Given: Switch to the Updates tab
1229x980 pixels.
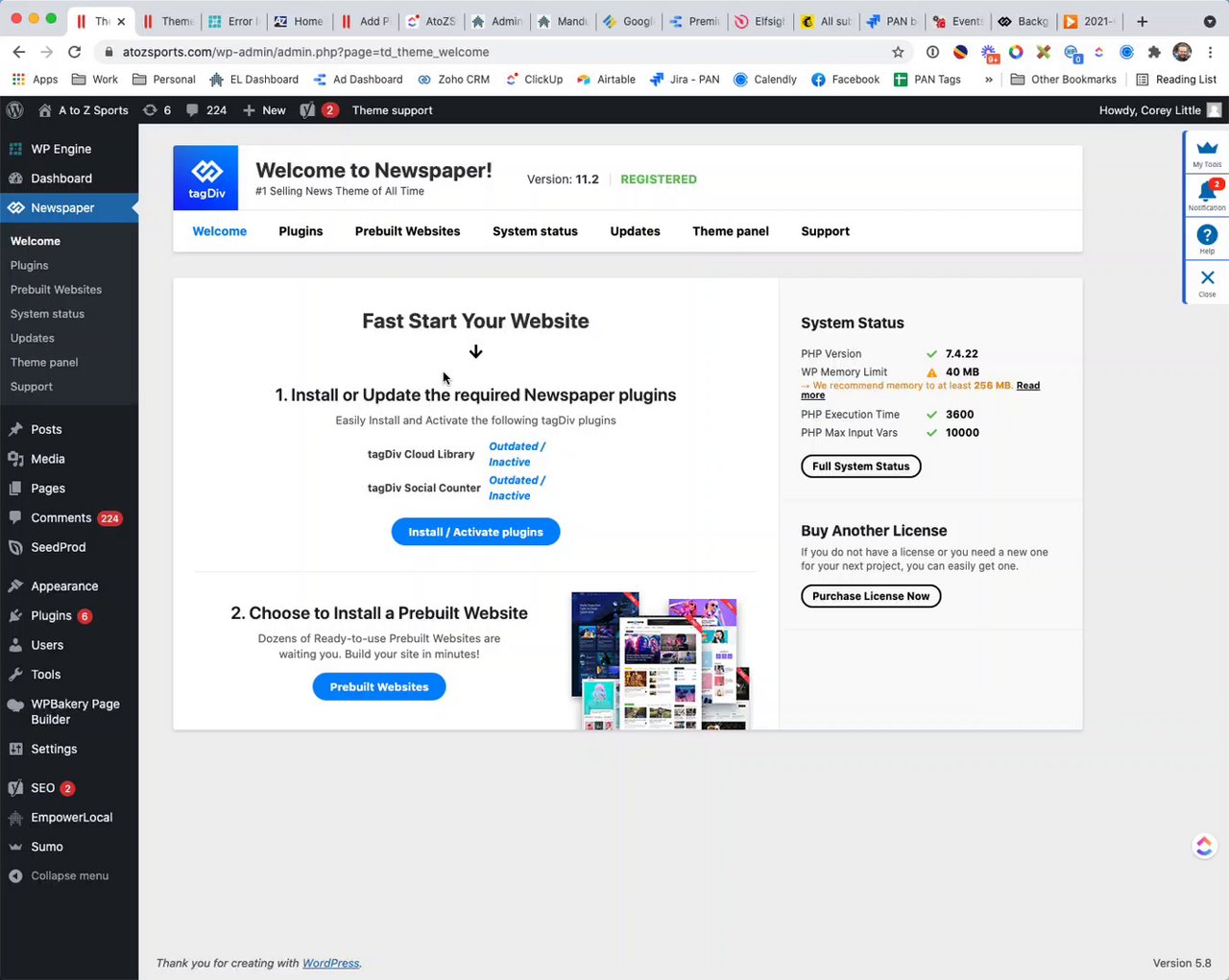Looking at the screenshot, I should pyautogui.click(x=635, y=231).
